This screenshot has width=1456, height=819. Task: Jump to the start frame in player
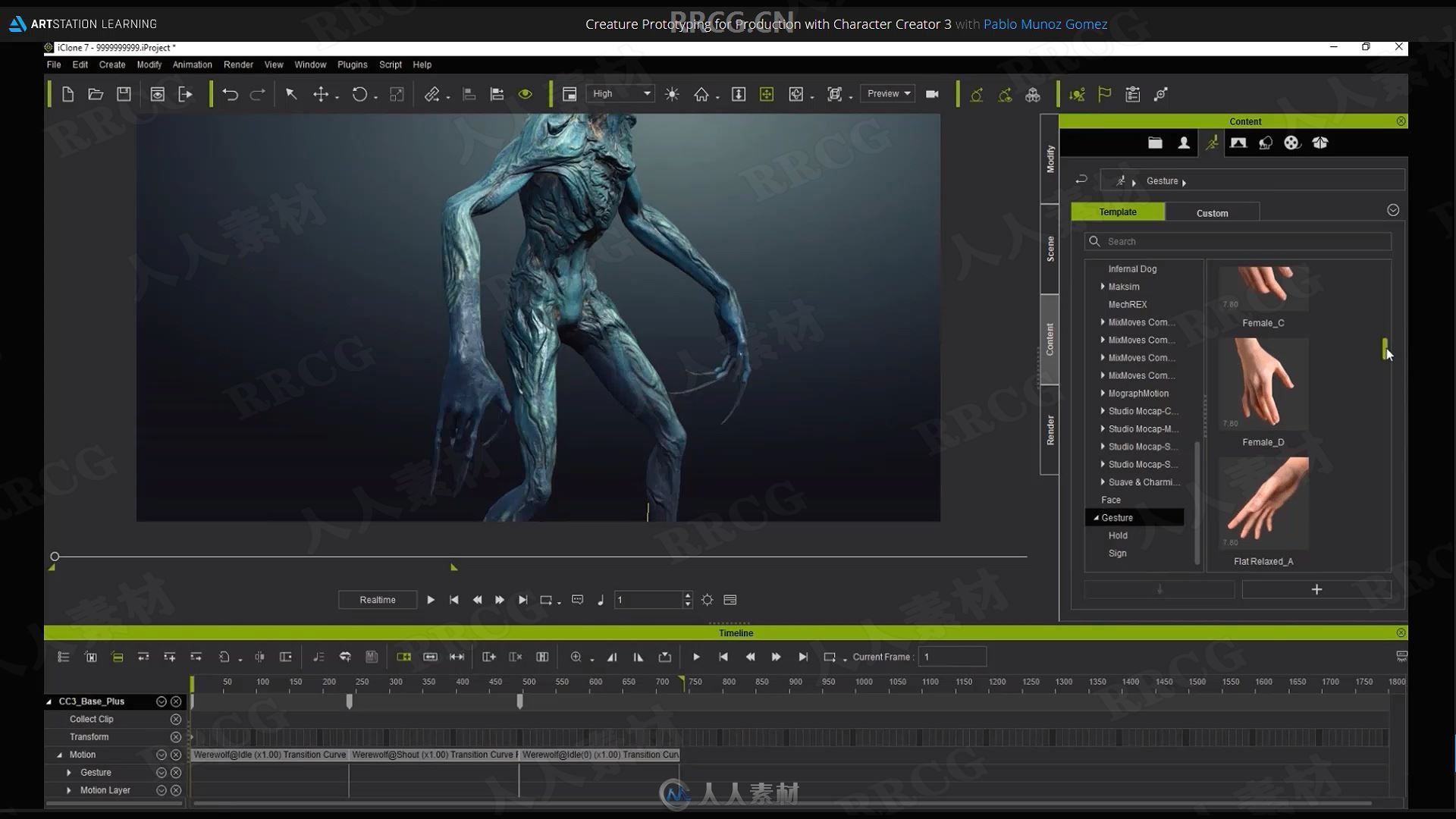click(453, 600)
